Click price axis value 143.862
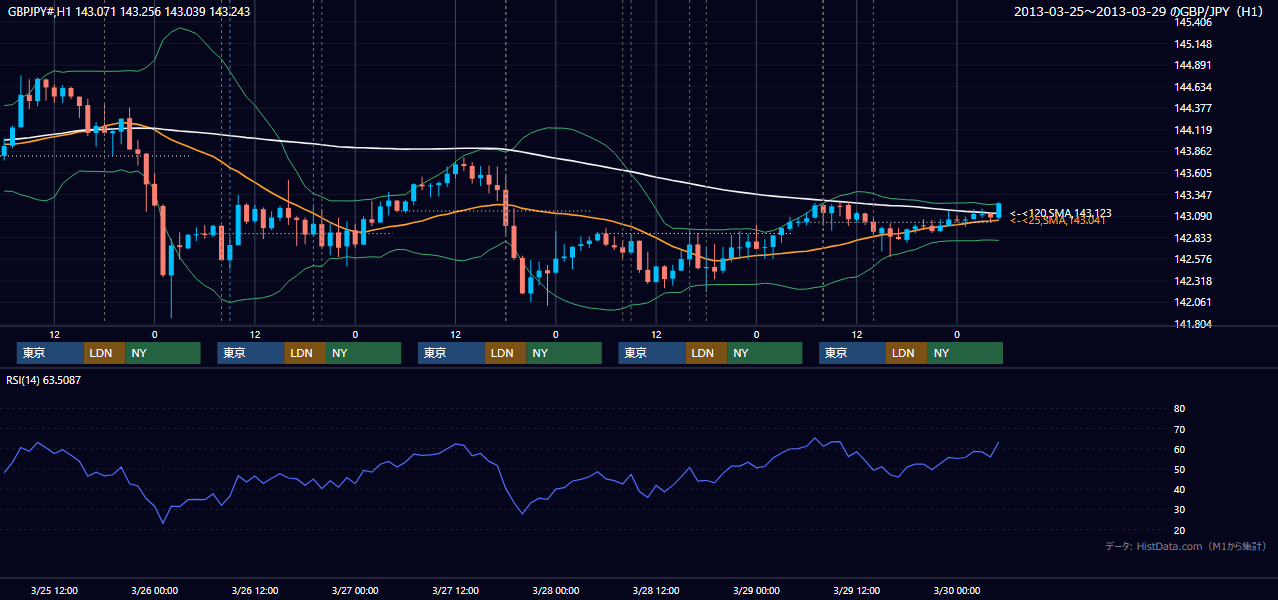 [1193, 152]
